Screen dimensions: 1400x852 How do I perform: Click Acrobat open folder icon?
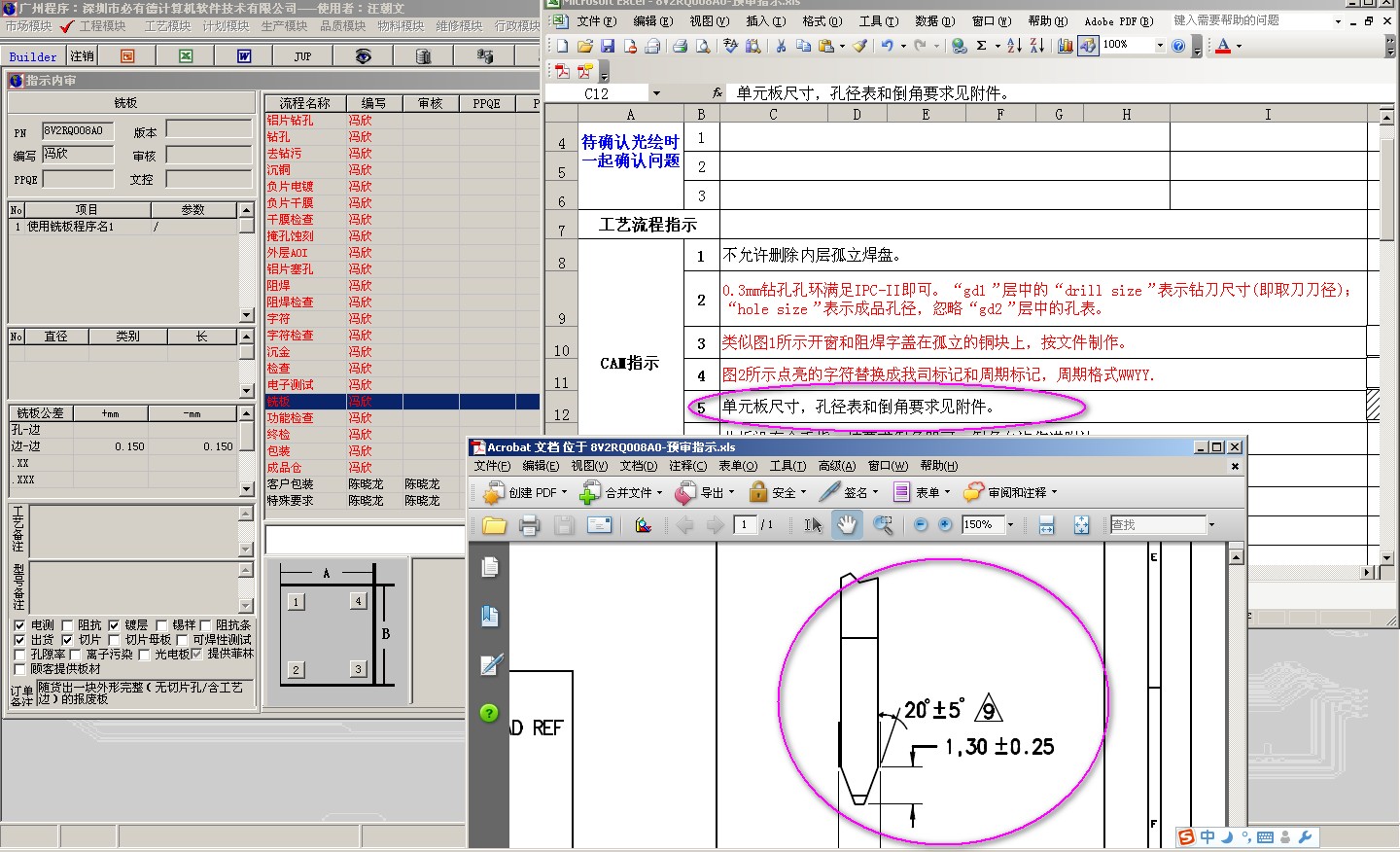coord(495,525)
